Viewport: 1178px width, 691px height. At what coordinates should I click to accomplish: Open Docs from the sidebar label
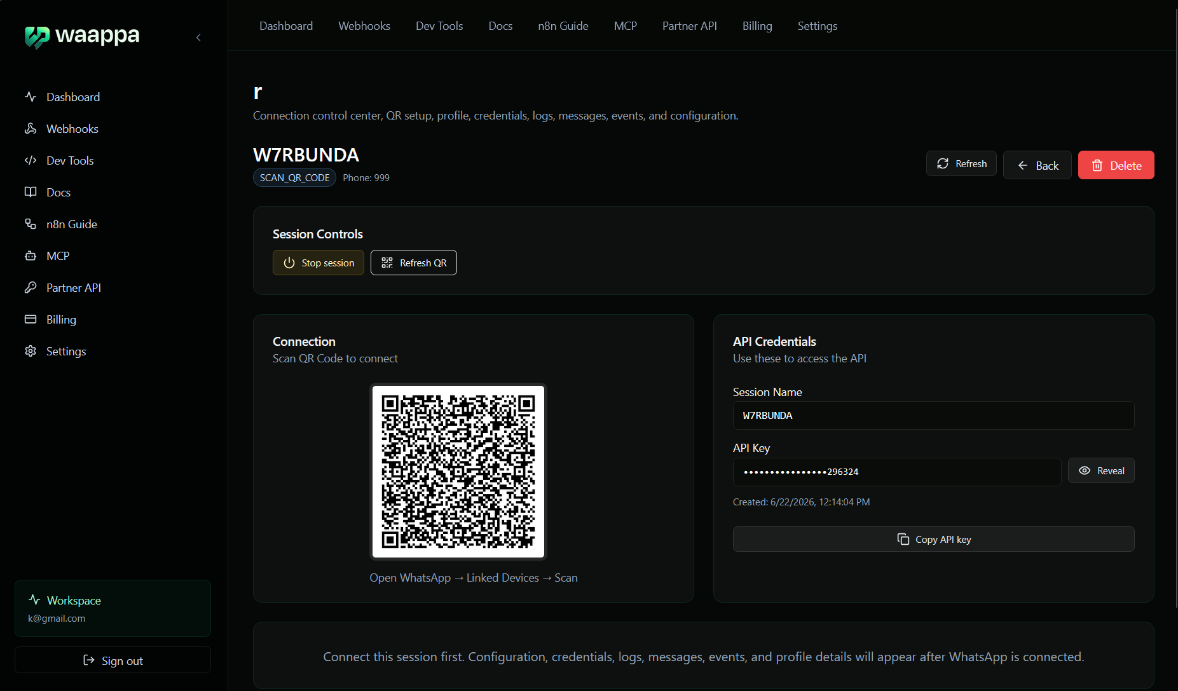pos(59,192)
